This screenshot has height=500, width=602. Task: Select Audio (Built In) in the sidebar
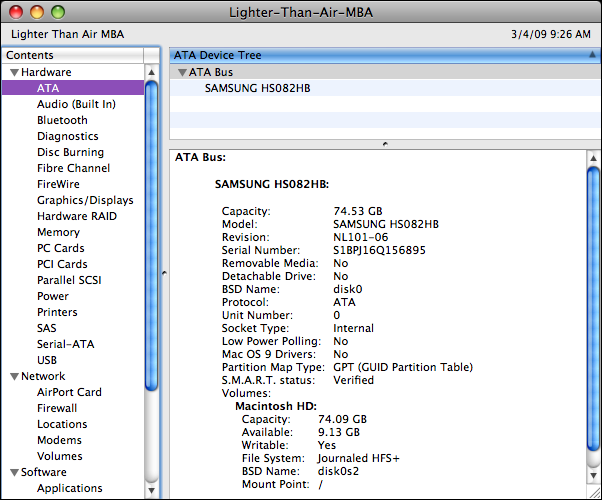[x=76, y=104]
